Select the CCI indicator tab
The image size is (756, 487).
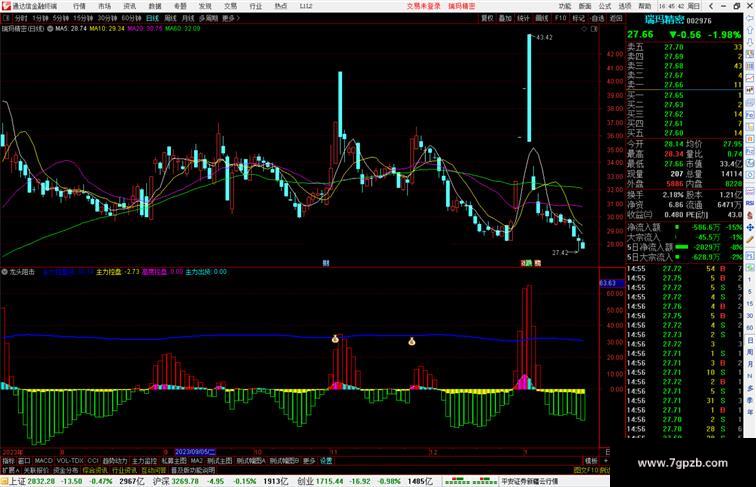(93, 461)
